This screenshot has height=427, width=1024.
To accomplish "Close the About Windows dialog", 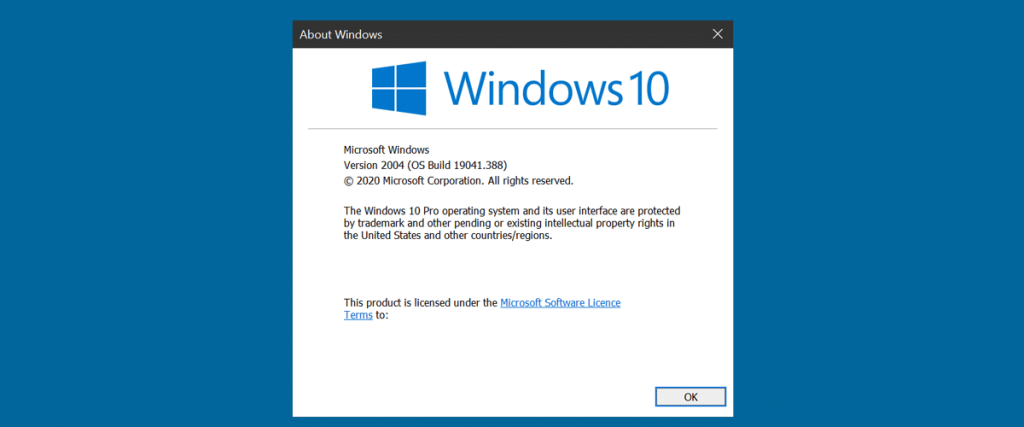I will coord(717,34).
